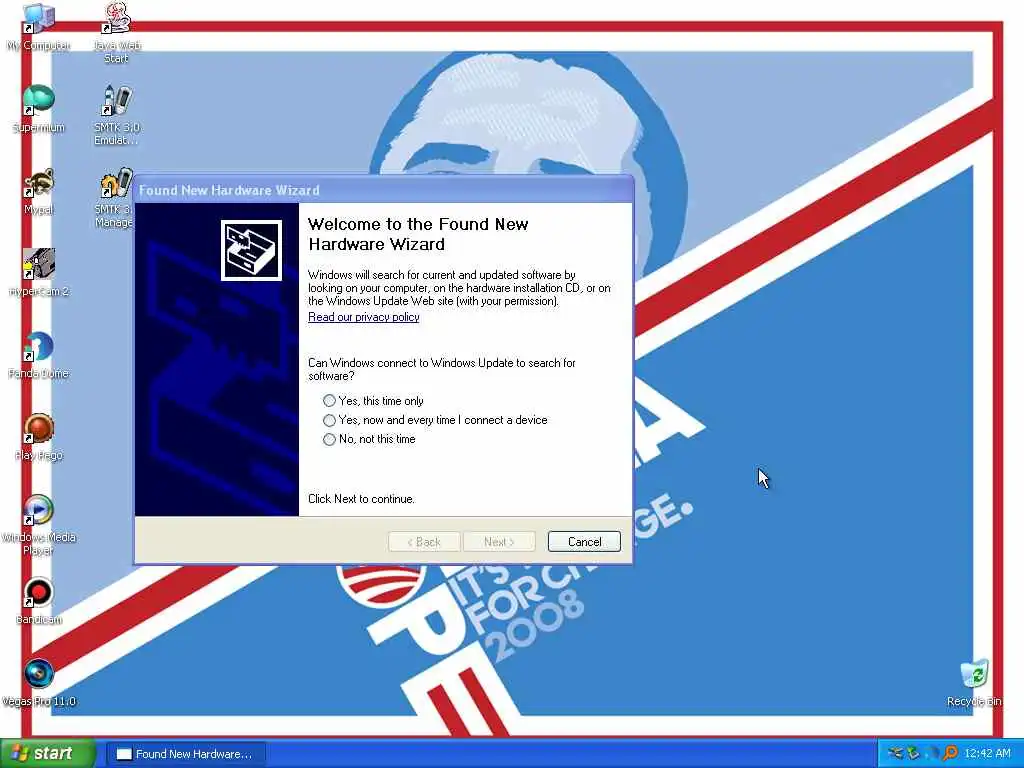The height and width of the screenshot is (768, 1024).
Task: Open the Windows Start menu
Action: pos(48,754)
